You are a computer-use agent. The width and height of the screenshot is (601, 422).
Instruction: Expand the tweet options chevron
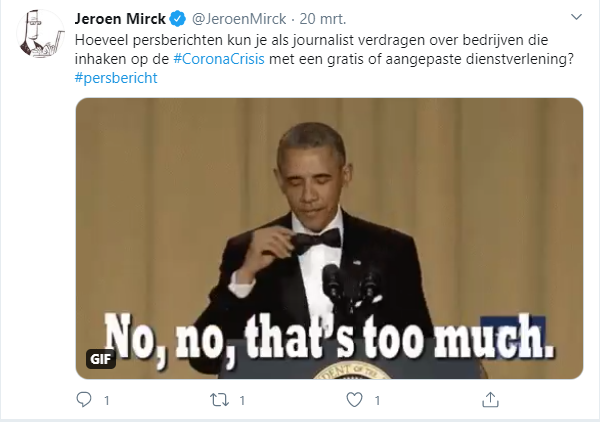tap(576, 17)
